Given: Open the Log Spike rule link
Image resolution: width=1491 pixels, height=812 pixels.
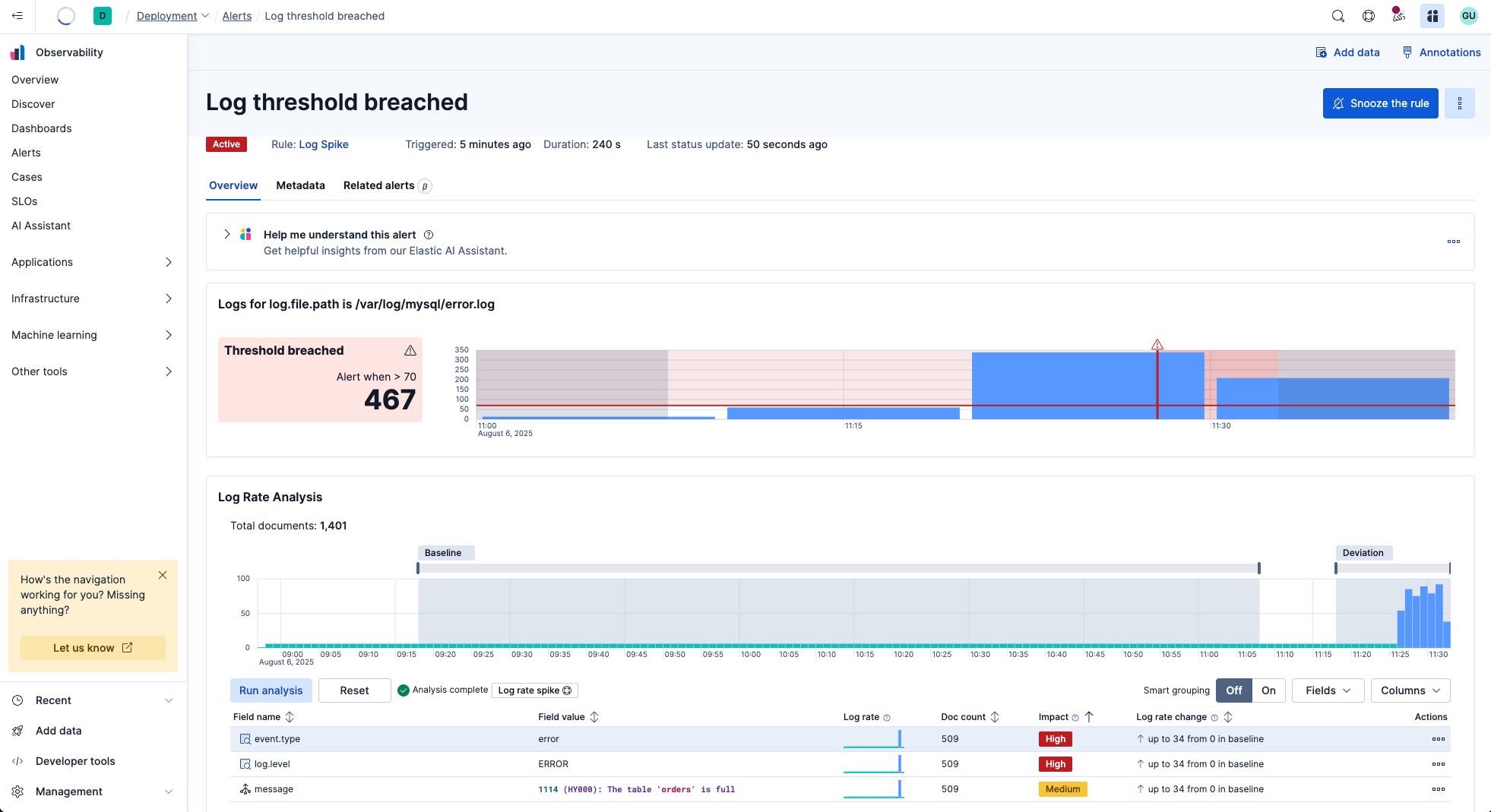Looking at the screenshot, I should [324, 144].
